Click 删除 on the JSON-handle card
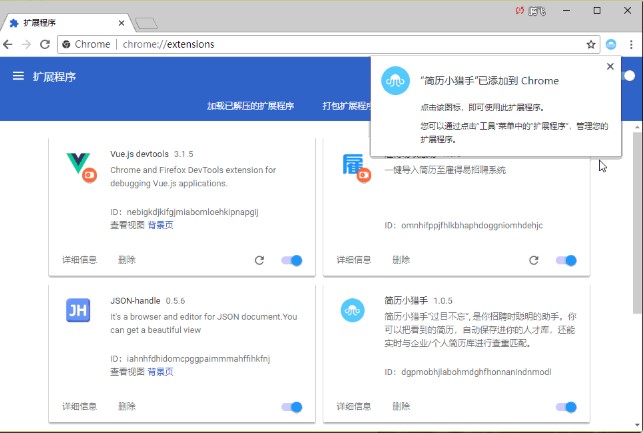This screenshot has height=433, width=643. tap(127, 407)
